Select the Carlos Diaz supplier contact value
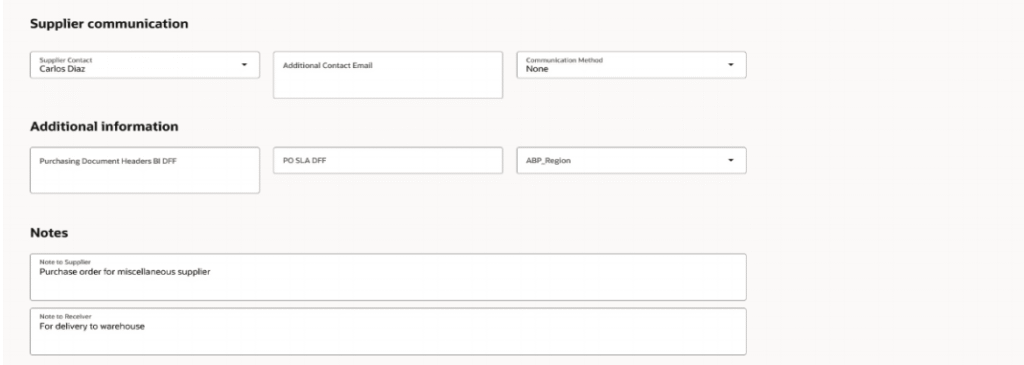 point(62,69)
